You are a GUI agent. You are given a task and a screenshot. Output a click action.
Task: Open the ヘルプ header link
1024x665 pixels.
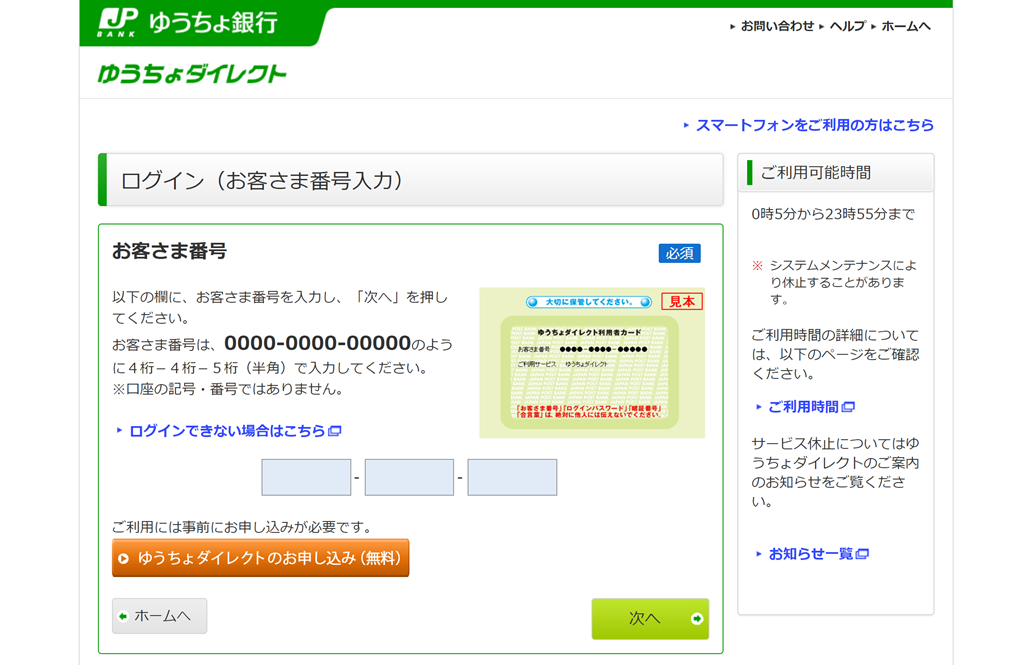click(847, 26)
